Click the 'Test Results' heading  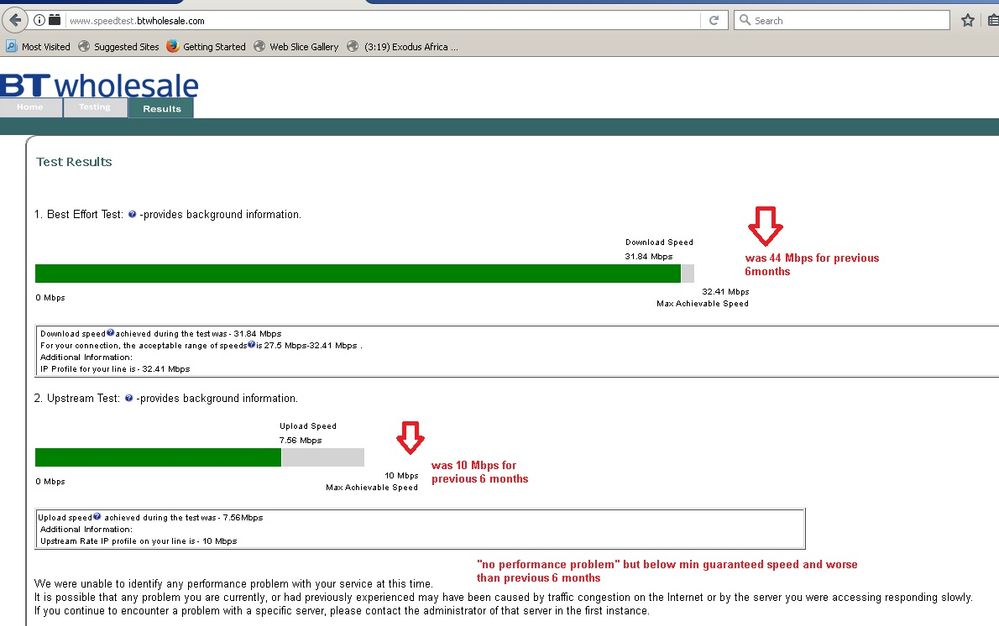pyautogui.click(x=74, y=162)
